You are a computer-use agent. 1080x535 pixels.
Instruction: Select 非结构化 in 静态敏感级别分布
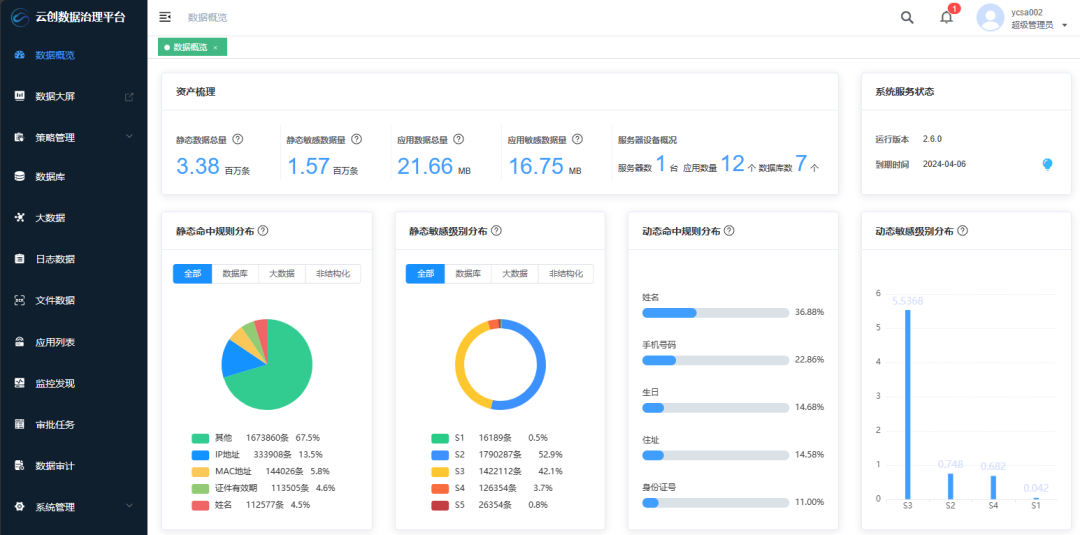565,273
